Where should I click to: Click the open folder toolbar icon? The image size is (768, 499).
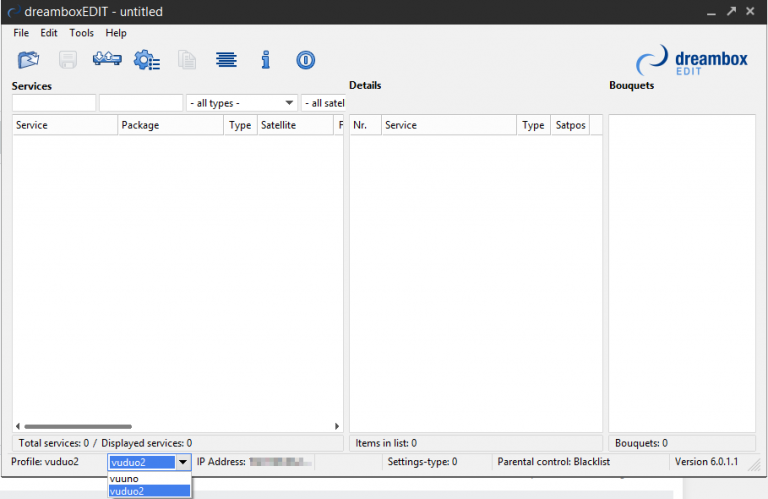(29, 60)
